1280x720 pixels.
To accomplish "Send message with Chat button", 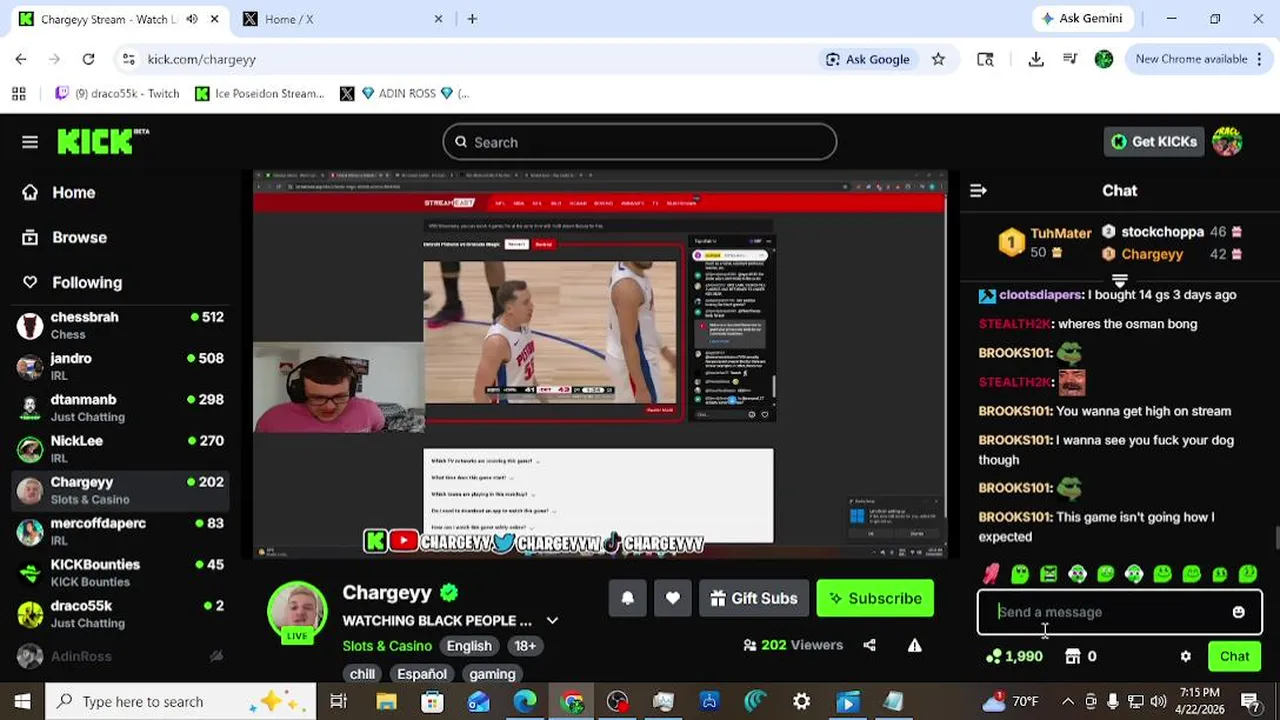I will [1234, 657].
